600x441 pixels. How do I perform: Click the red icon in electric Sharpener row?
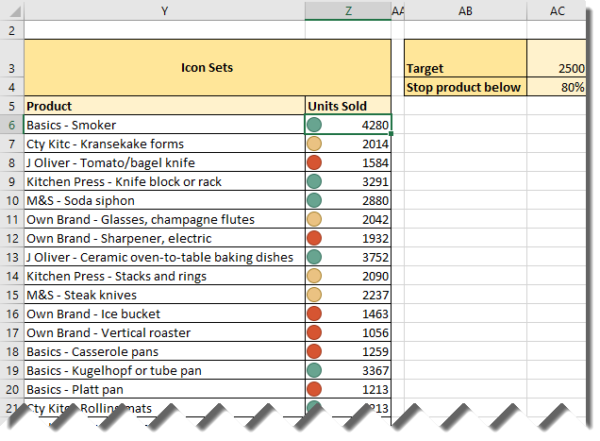(x=314, y=238)
